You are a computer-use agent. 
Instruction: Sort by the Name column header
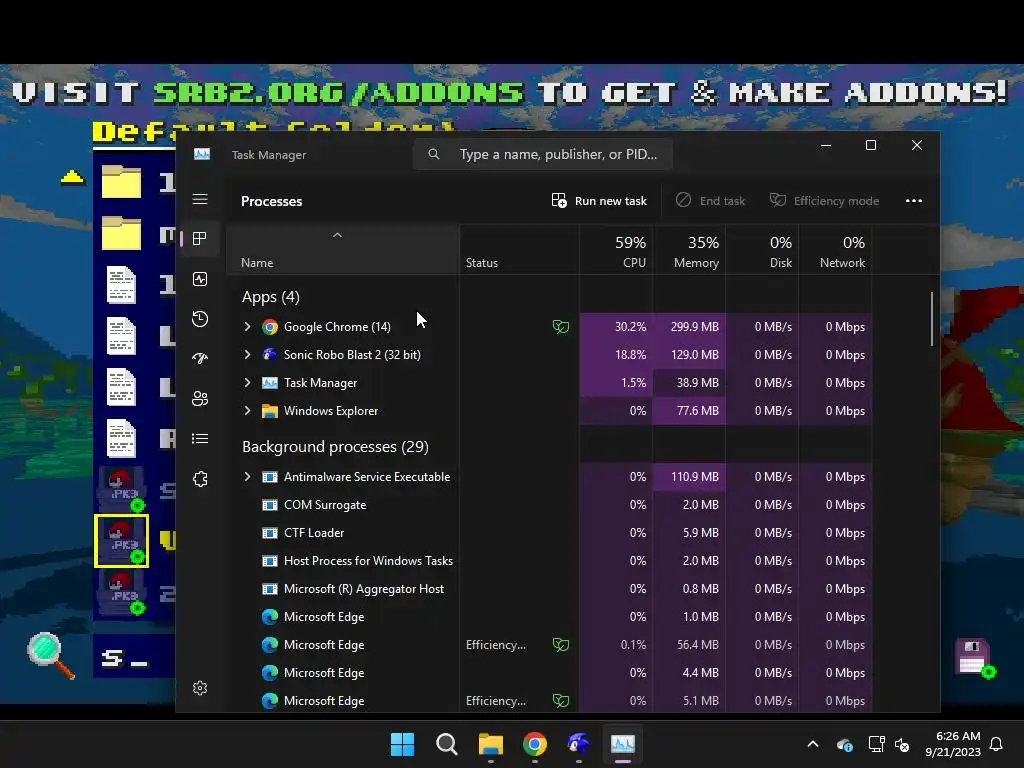(343, 250)
